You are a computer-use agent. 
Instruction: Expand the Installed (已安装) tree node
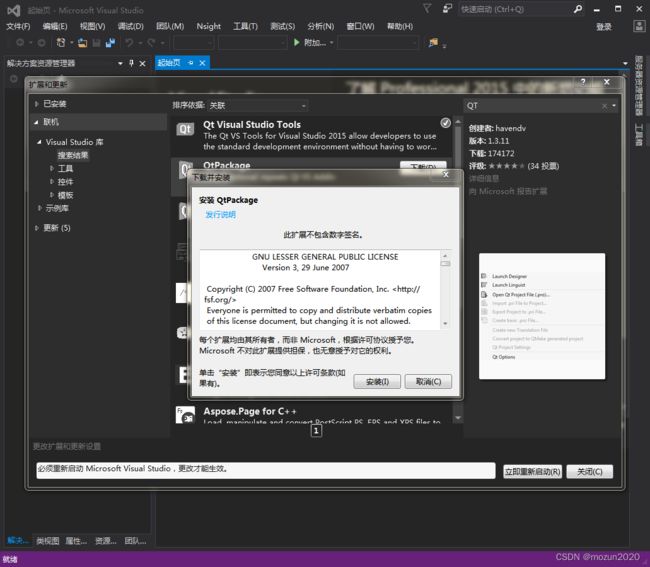click(x=36, y=104)
